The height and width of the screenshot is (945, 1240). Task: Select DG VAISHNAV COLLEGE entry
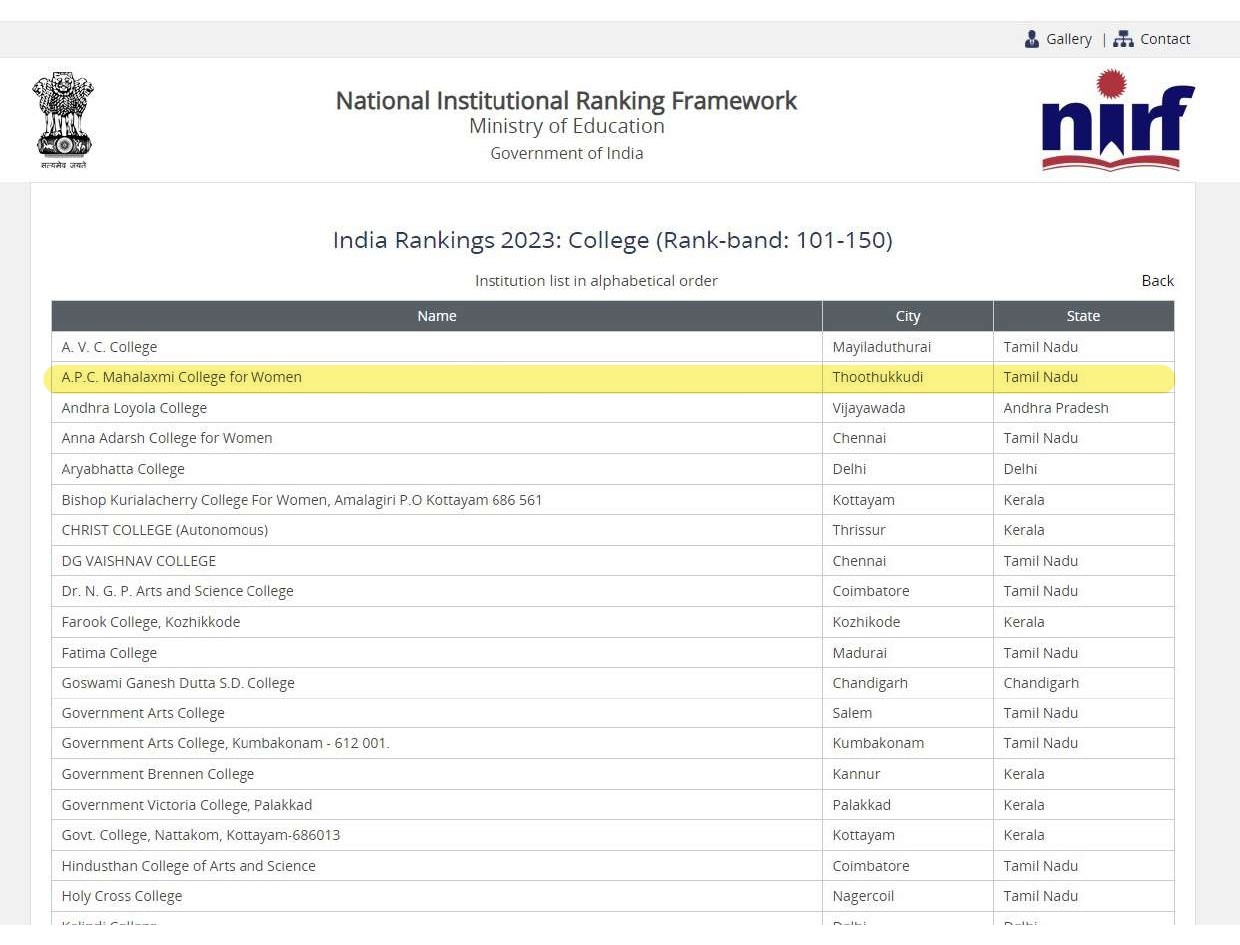pyautogui.click(x=138, y=561)
